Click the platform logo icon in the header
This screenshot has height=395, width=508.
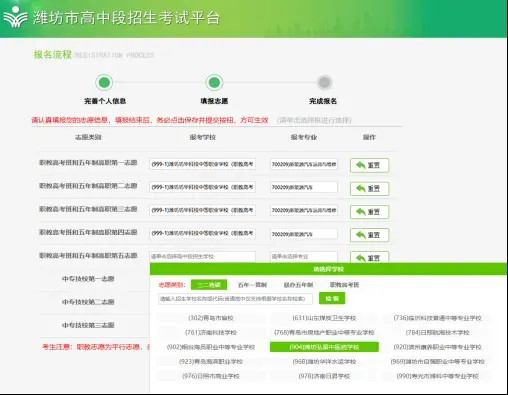click(x=15, y=17)
